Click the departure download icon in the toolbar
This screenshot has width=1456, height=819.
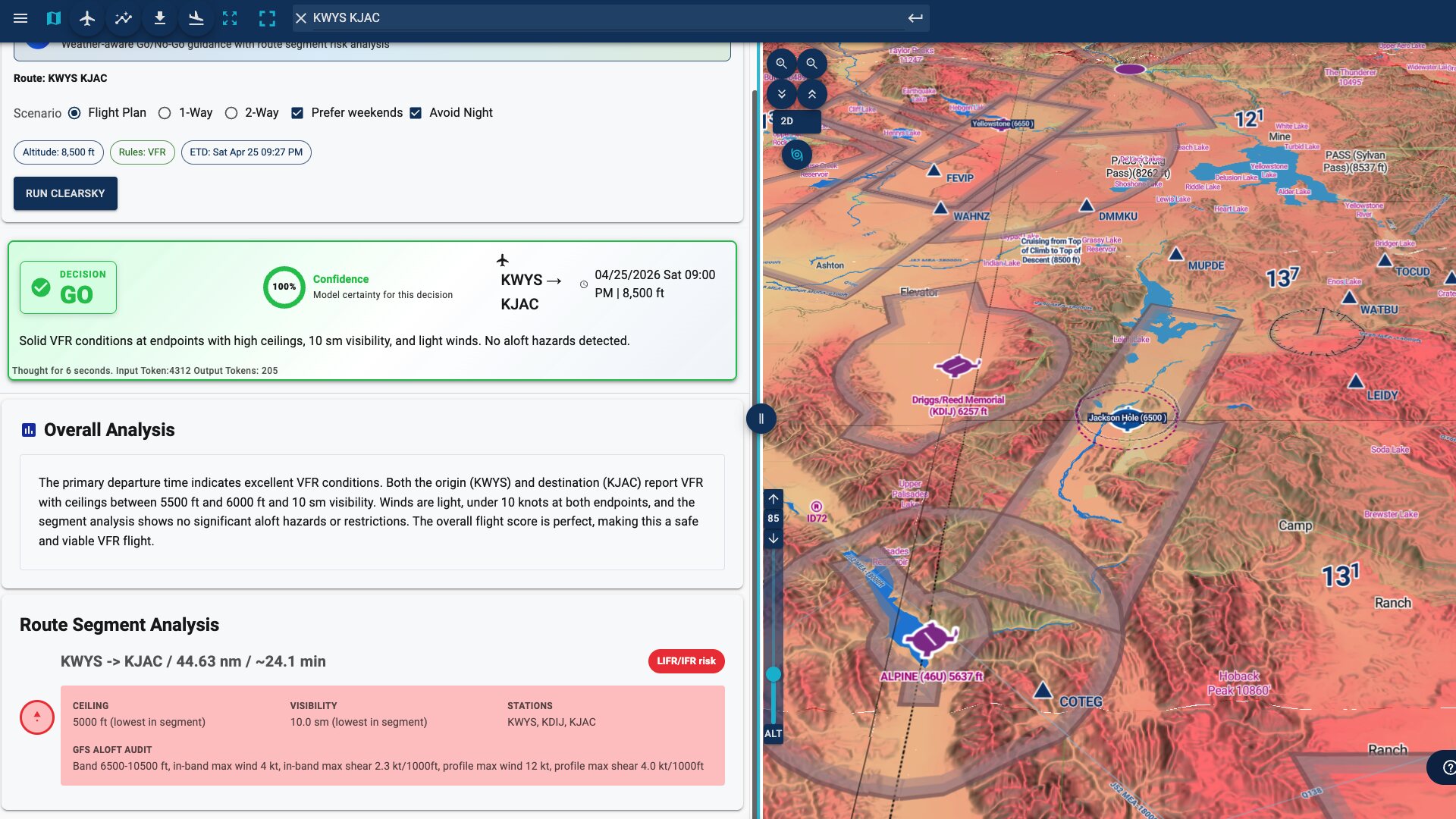pyautogui.click(x=159, y=18)
